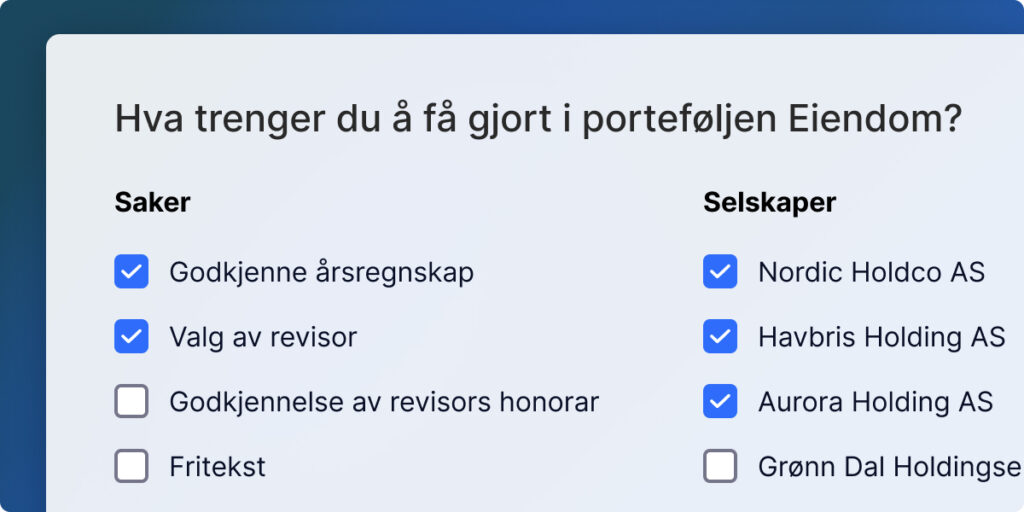The width and height of the screenshot is (1024, 512).
Task: Click the Saker column heading
Action: (x=152, y=202)
